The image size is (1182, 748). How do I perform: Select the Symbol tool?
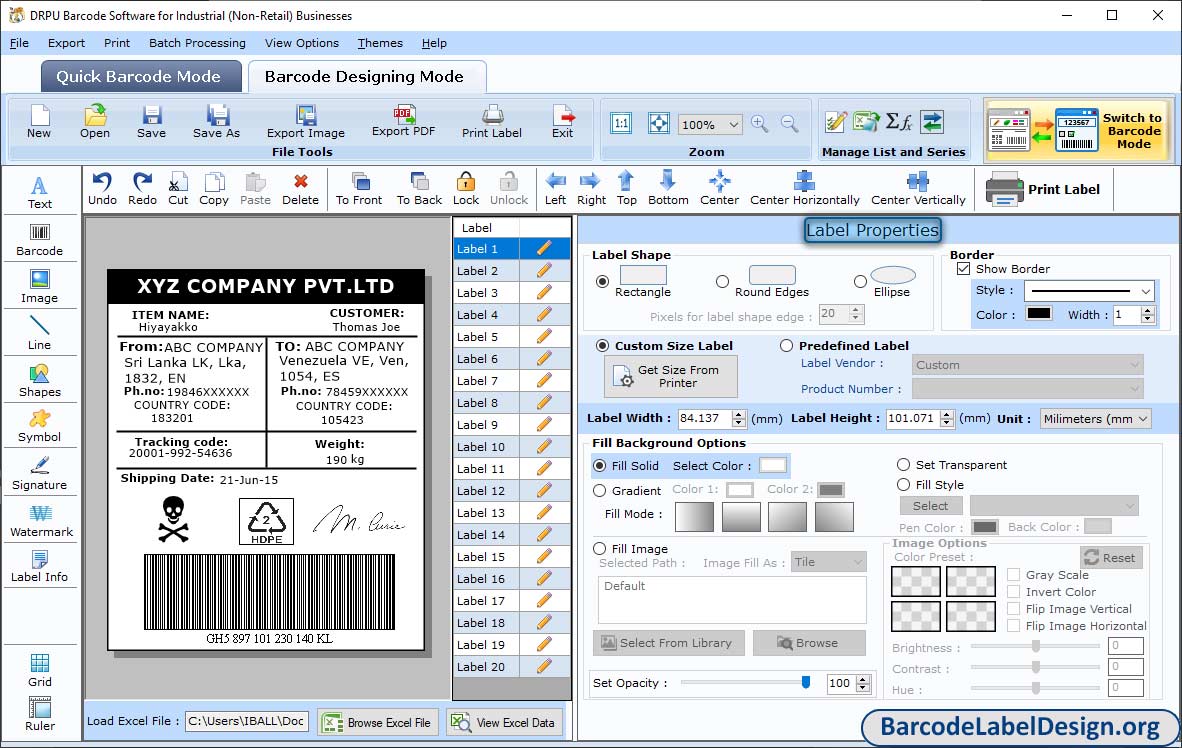click(x=39, y=426)
